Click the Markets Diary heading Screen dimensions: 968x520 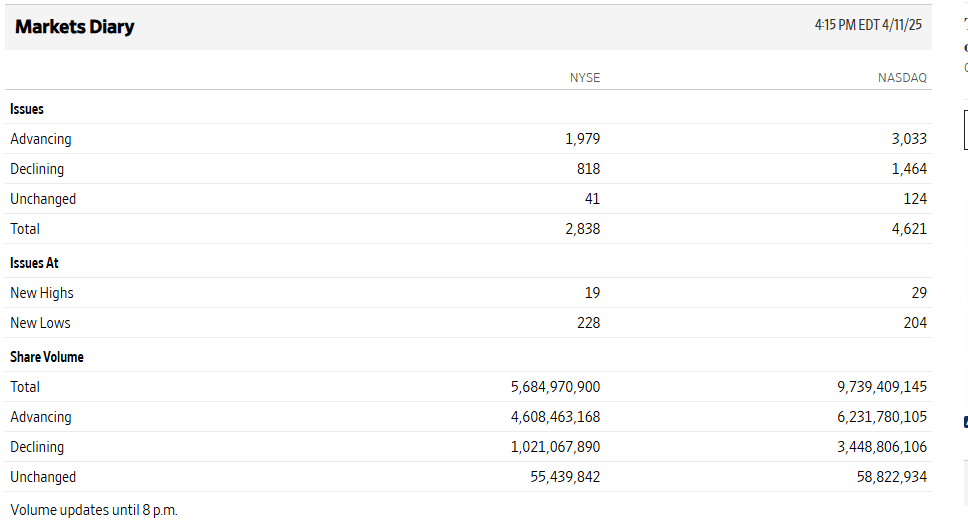click(75, 27)
